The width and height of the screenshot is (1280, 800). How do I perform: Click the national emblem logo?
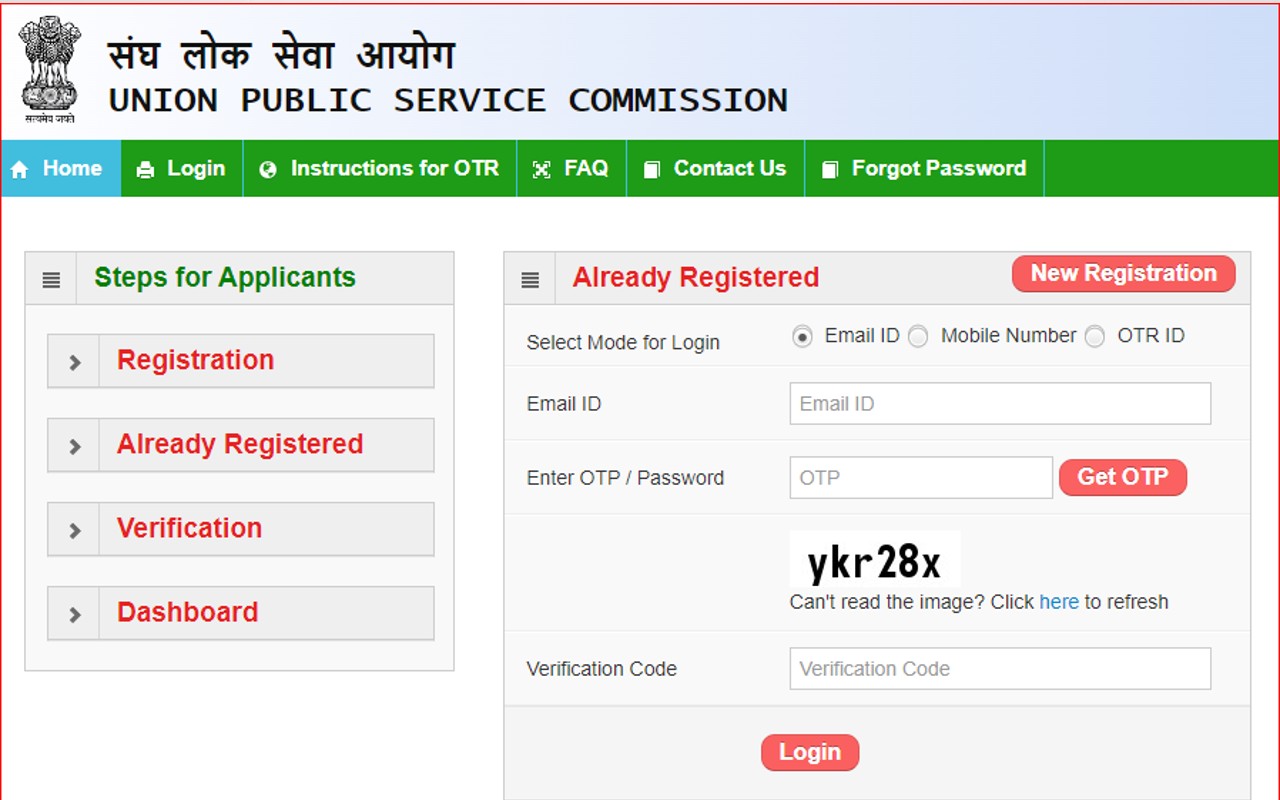pos(49,70)
